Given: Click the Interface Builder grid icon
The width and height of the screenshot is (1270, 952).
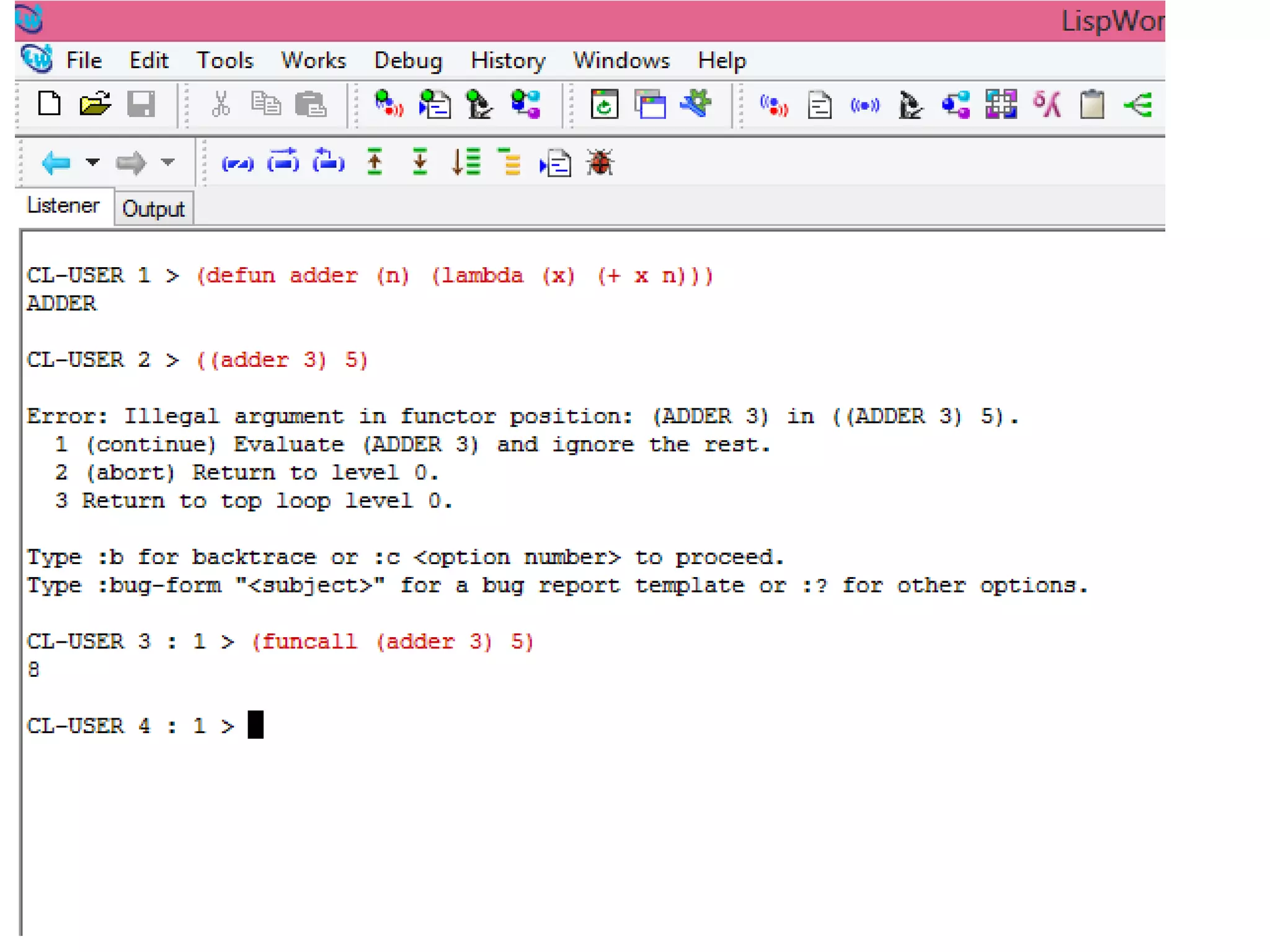Looking at the screenshot, I should 1001,104.
